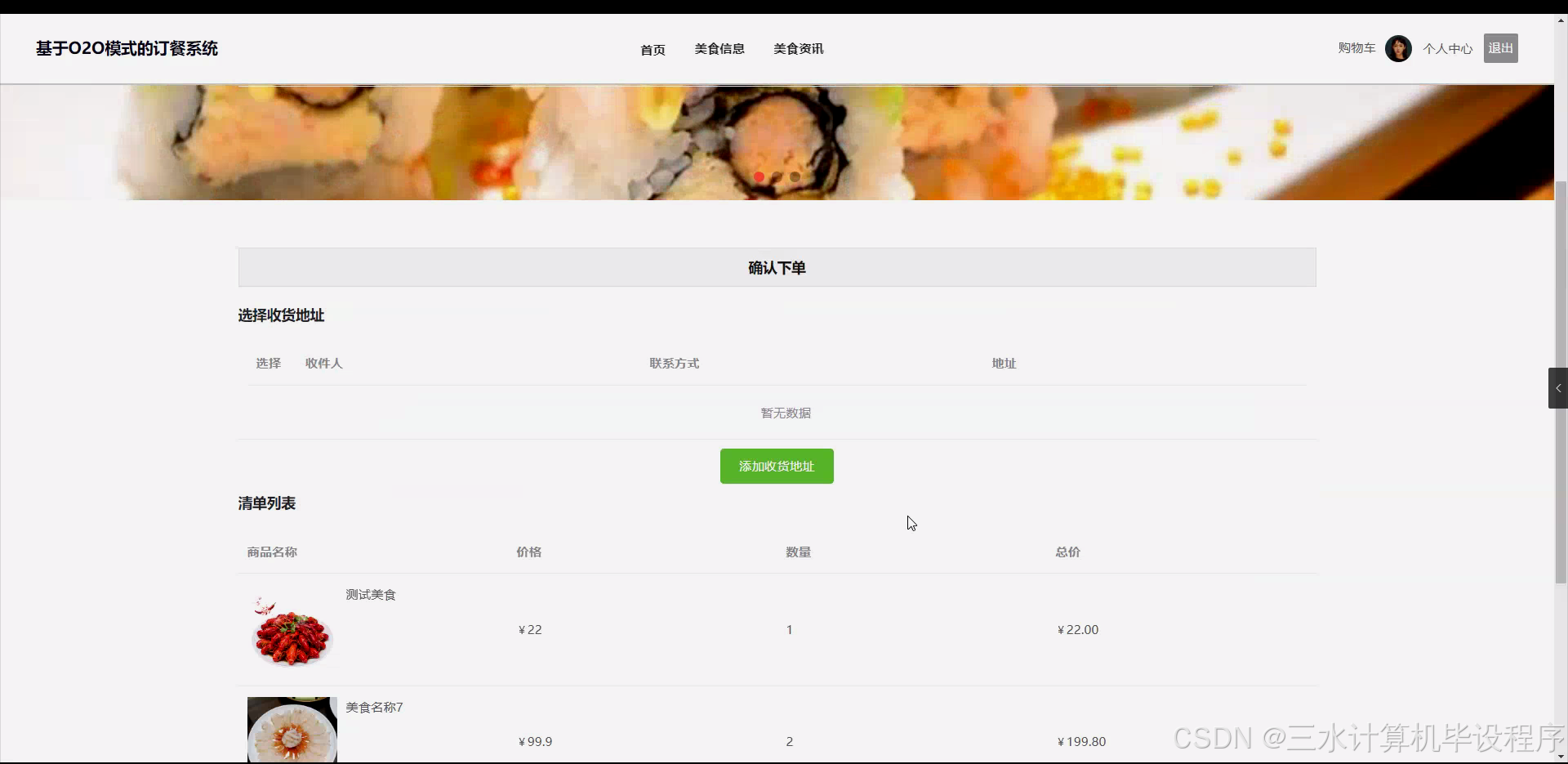This screenshot has width=1568, height=764.
Task: Select the active red carousel dot
Action: pyautogui.click(x=759, y=177)
